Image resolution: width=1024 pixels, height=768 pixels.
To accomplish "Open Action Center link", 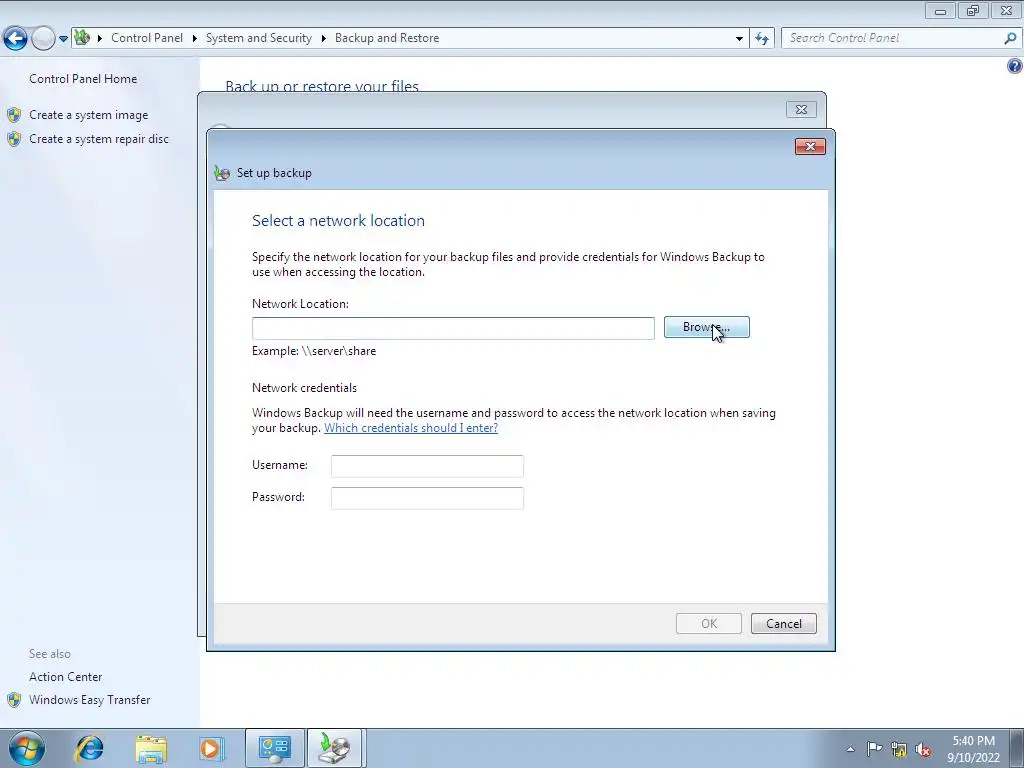I will tap(65, 677).
